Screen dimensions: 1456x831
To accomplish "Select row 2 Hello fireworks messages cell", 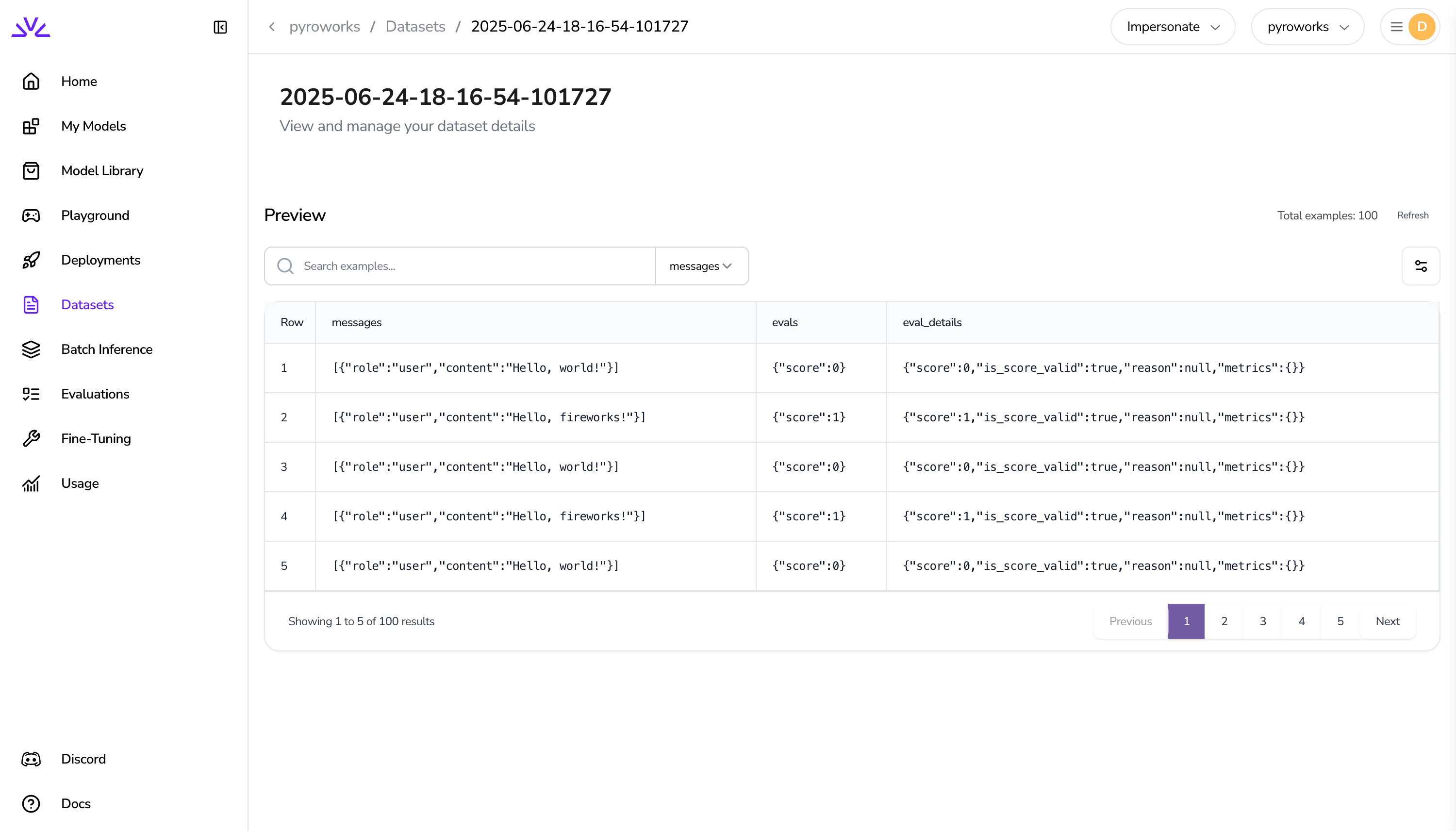I will tap(536, 417).
